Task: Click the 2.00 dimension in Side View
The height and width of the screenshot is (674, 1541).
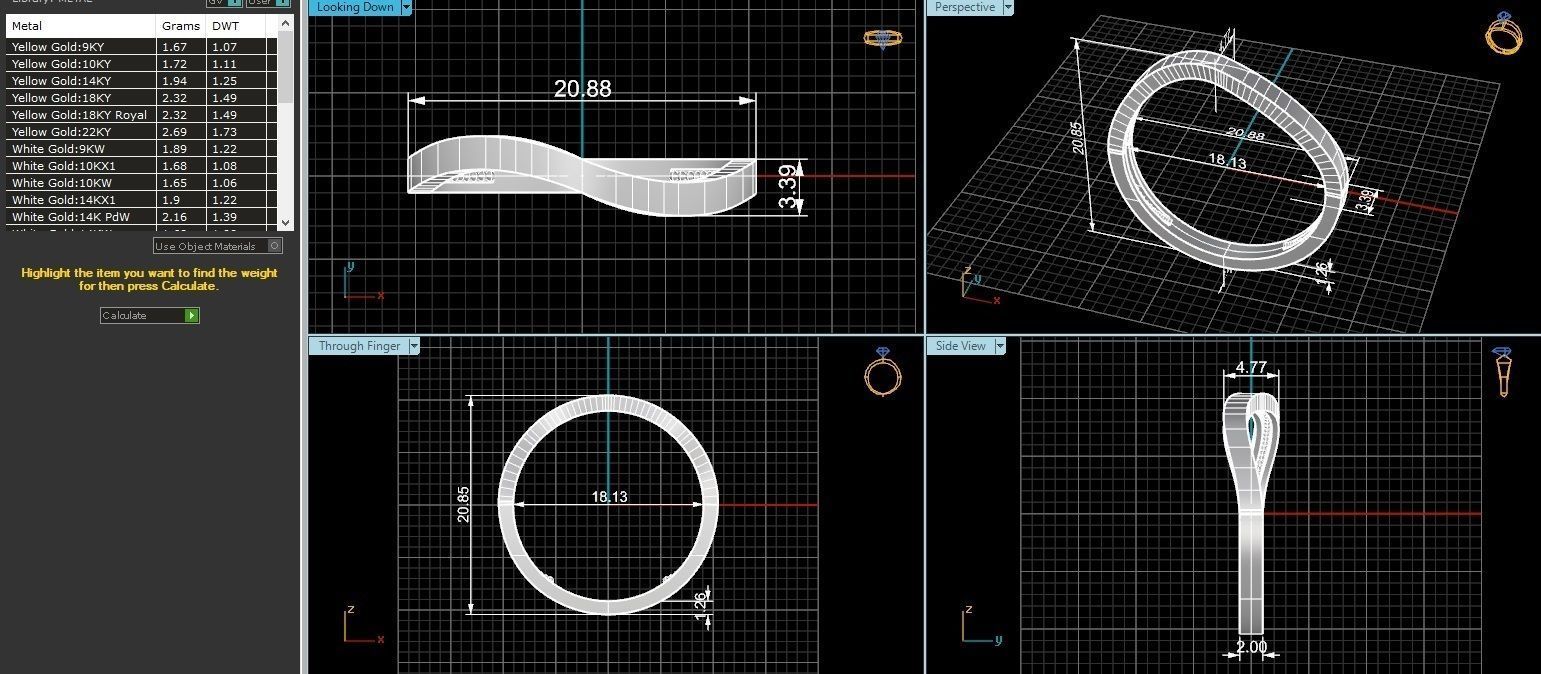Action: point(1251,647)
